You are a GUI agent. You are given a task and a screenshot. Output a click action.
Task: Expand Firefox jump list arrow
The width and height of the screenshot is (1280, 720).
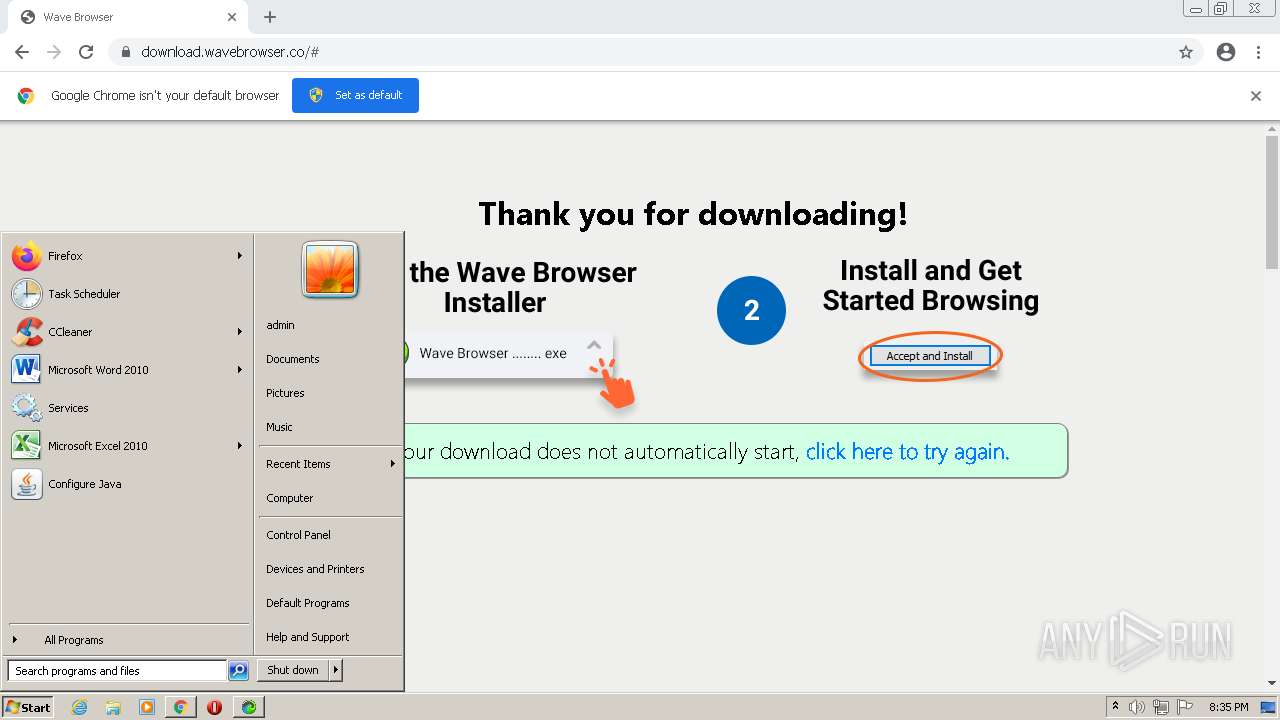(240, 256)
